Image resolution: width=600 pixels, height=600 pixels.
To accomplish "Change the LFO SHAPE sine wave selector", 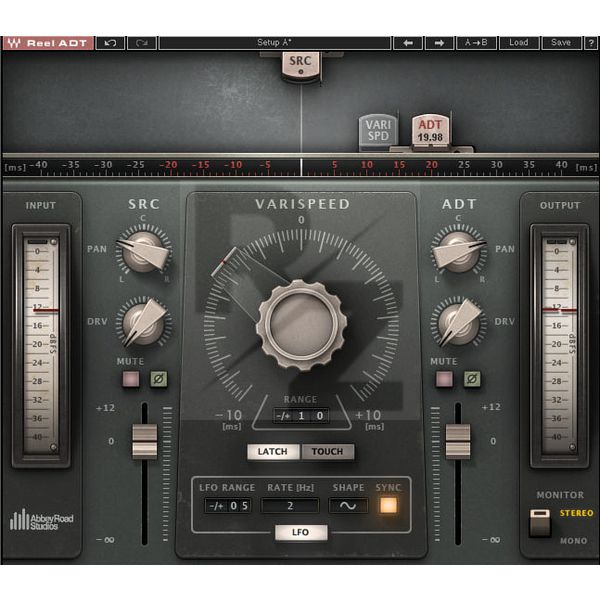I will pos(348,506).
